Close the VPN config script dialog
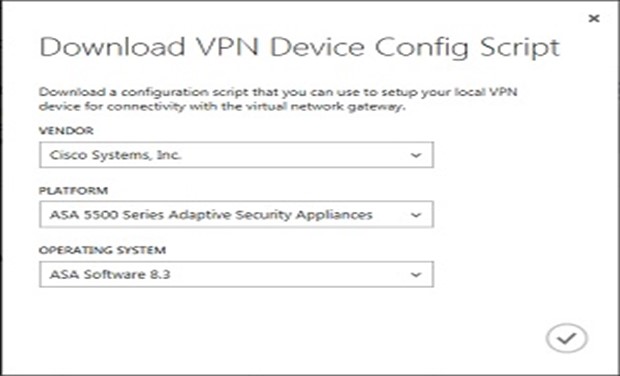This screenshot has height=376, width=620. 594,18
